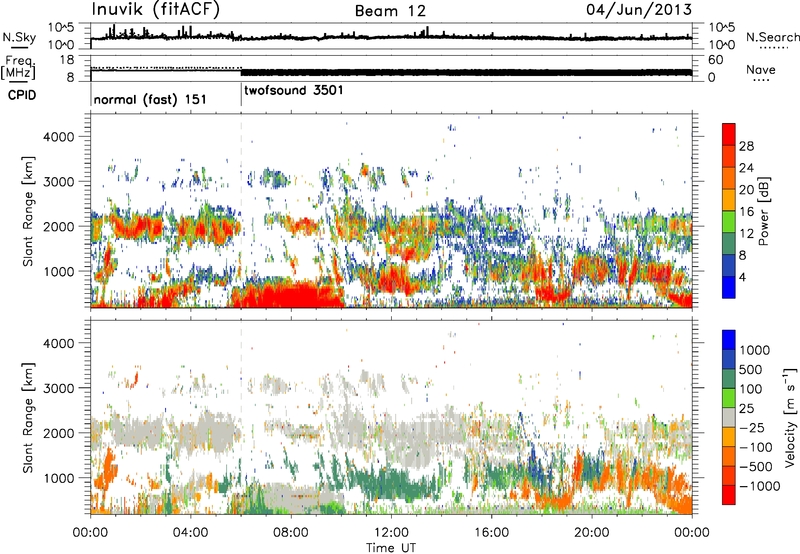Click the '1000' velocity colorbar tick label

(755, 350)
